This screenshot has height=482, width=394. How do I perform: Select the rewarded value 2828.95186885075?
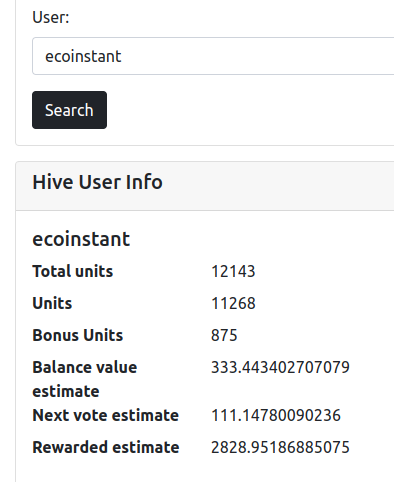click(x=280, y=447)
